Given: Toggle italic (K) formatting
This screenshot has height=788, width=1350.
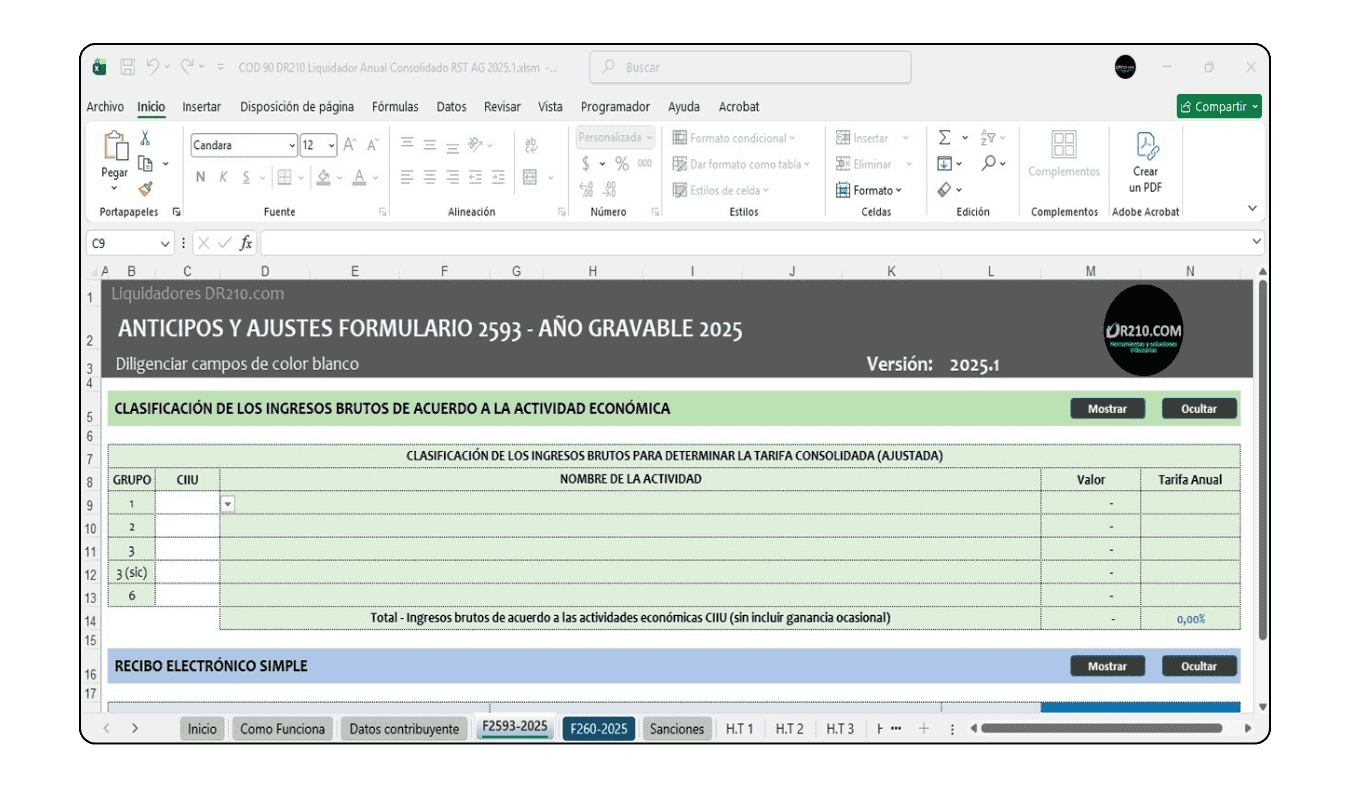Looking at the screenshot, I should 223,176.
